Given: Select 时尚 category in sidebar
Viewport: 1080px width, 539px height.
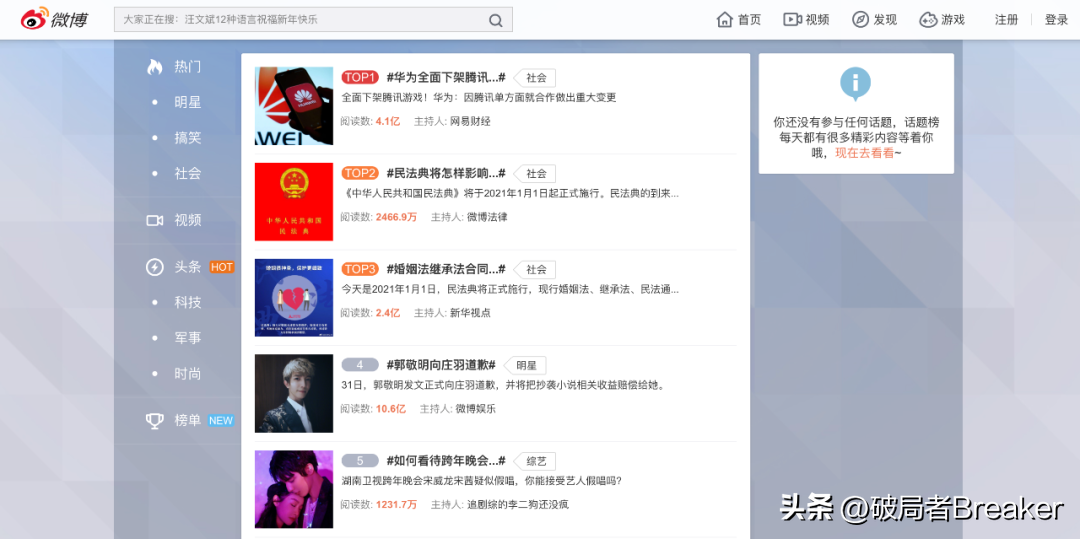Looking at the screenshot, I should click(x=187, y=374).
